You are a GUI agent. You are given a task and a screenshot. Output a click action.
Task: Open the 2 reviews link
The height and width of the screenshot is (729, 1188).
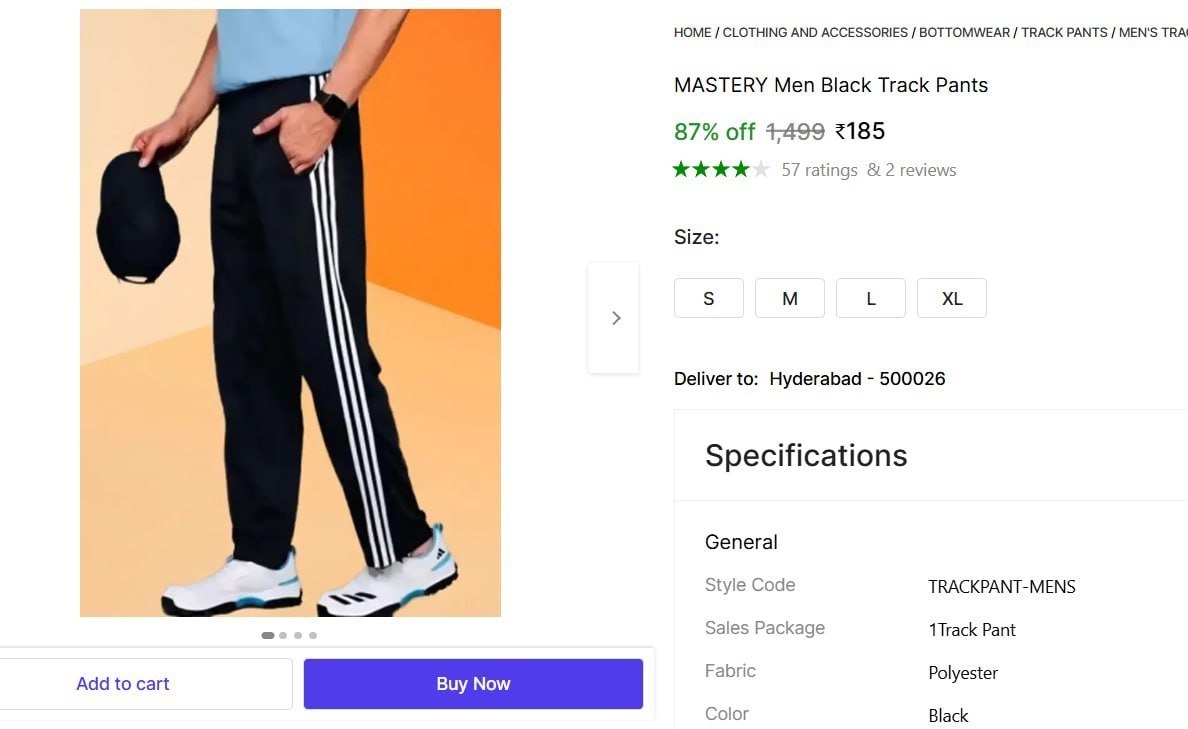911,169
